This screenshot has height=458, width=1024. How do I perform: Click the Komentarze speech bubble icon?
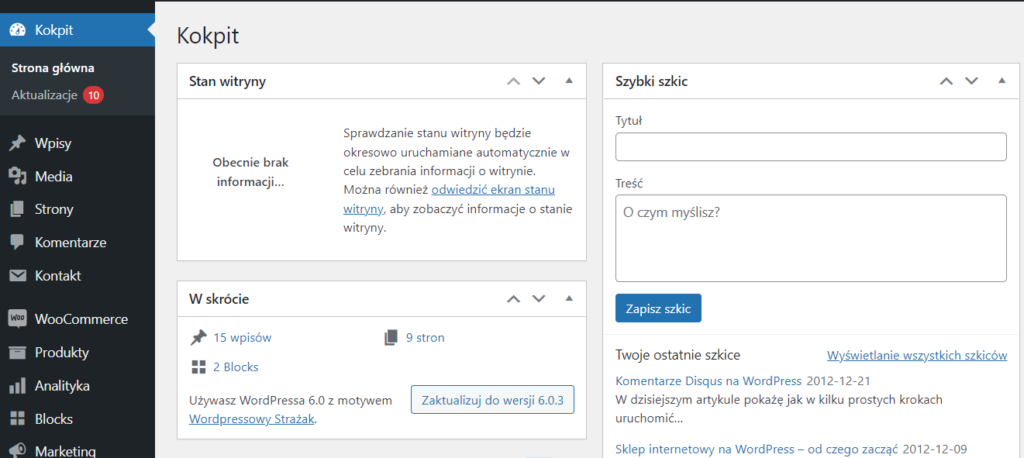click(x=17, y=243)
